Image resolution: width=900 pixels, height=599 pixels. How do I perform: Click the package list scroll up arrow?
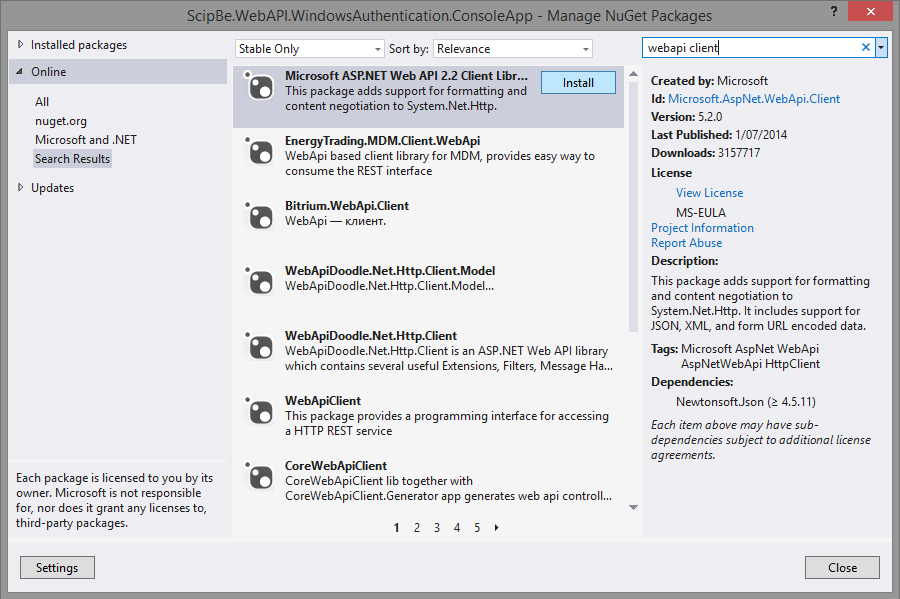(x=633, y=73)
